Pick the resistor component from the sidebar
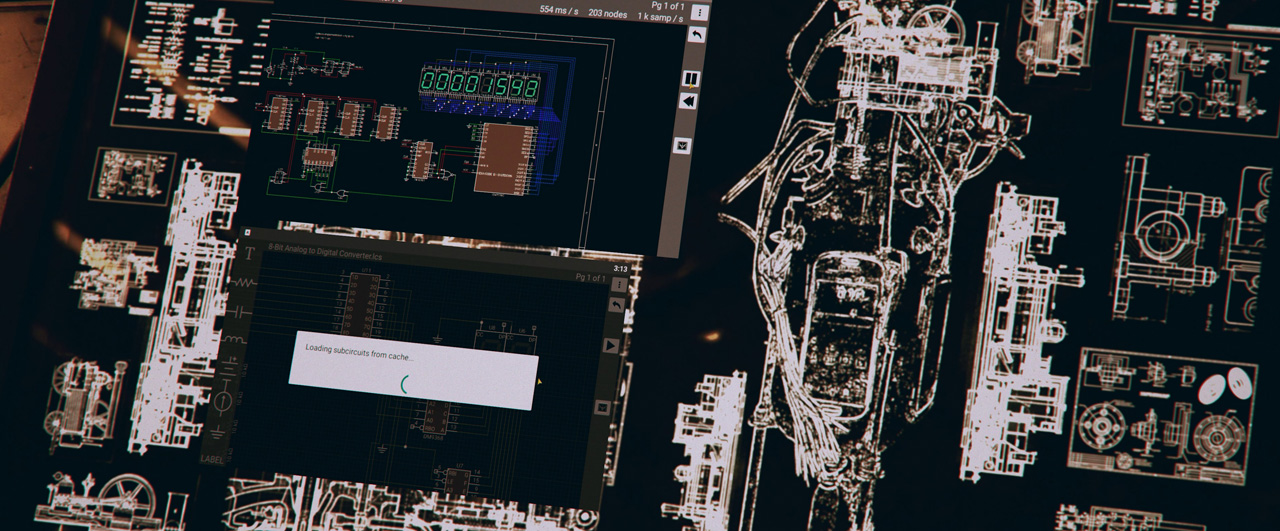The image size is (1280, 531). [x=244, y=284]
